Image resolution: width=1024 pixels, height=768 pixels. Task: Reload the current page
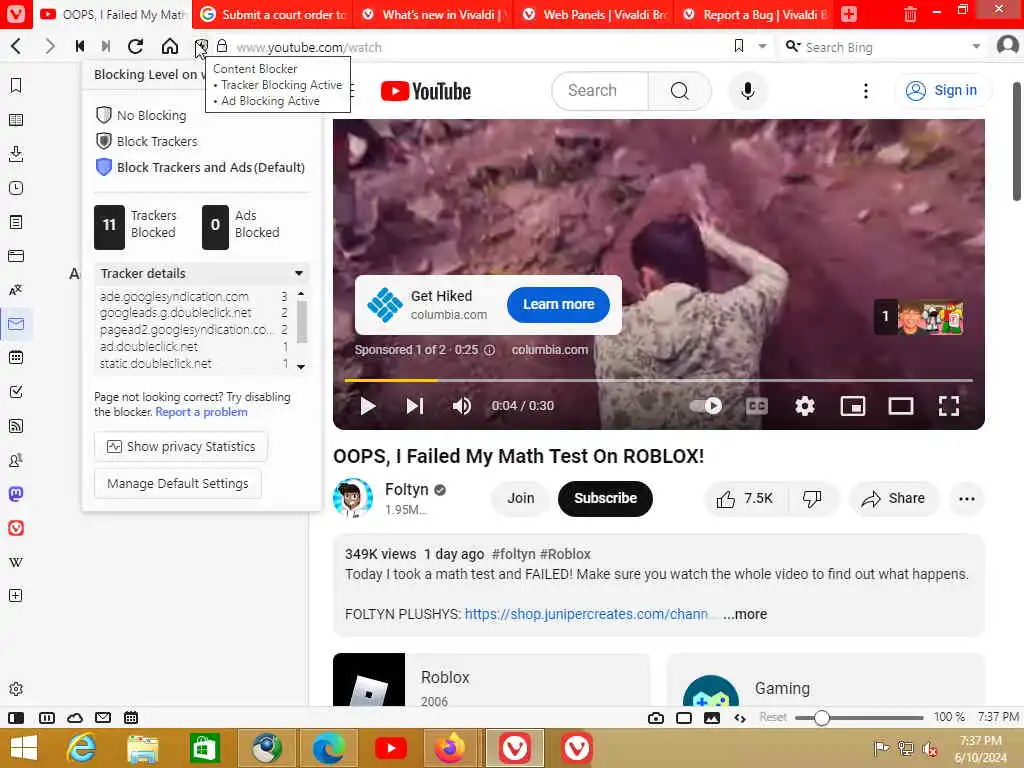135,46
